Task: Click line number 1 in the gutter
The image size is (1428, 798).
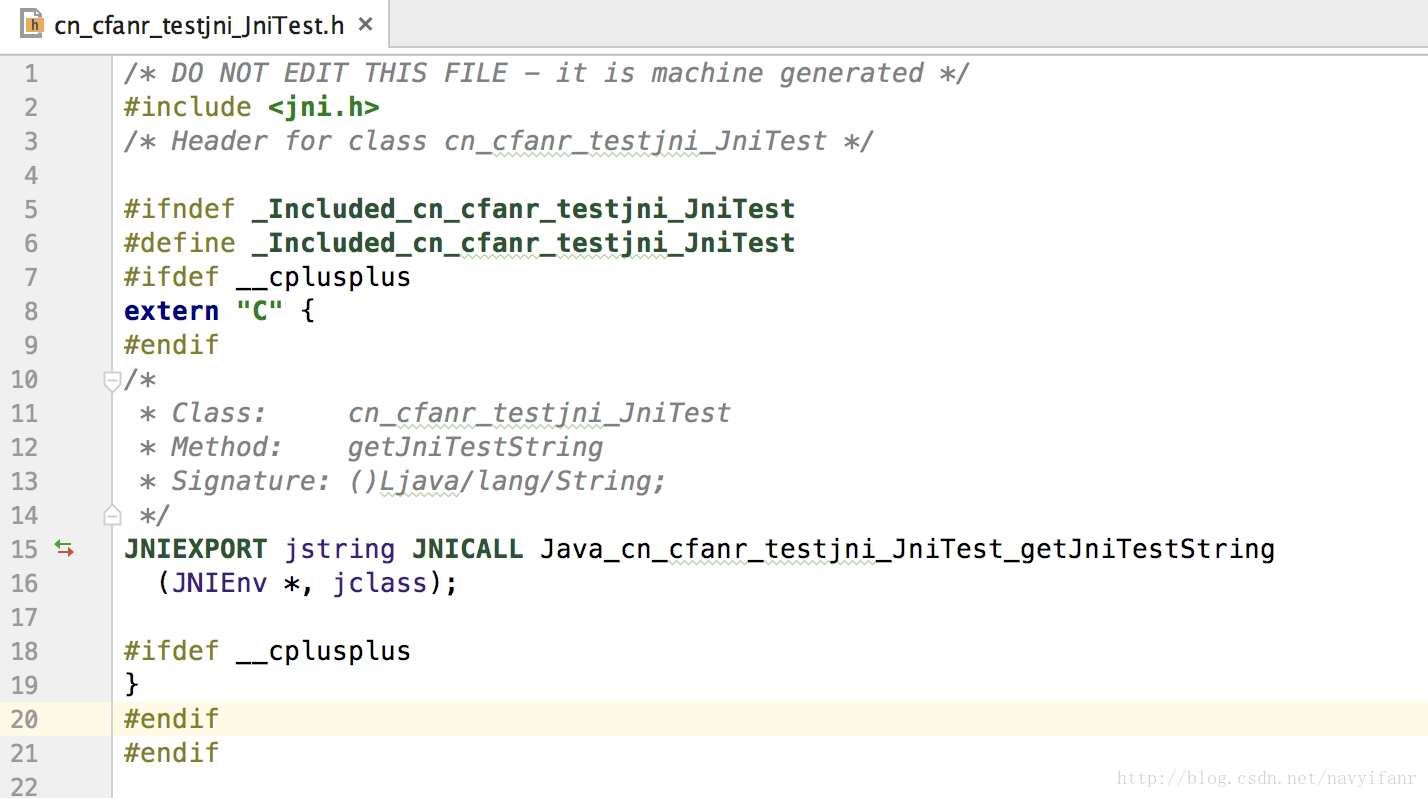Action: click(30, 73)
